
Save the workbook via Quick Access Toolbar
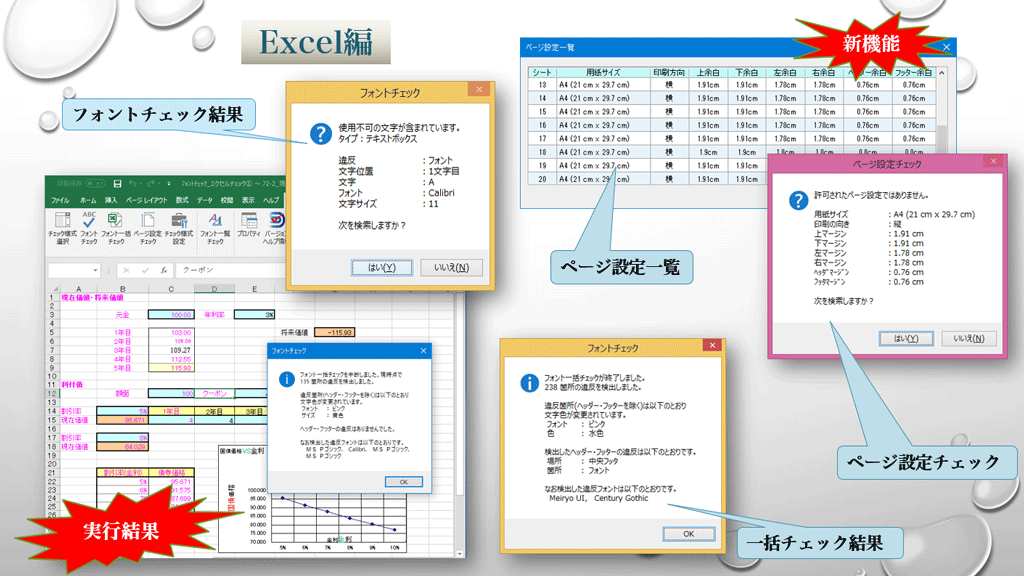click(118, 184)
